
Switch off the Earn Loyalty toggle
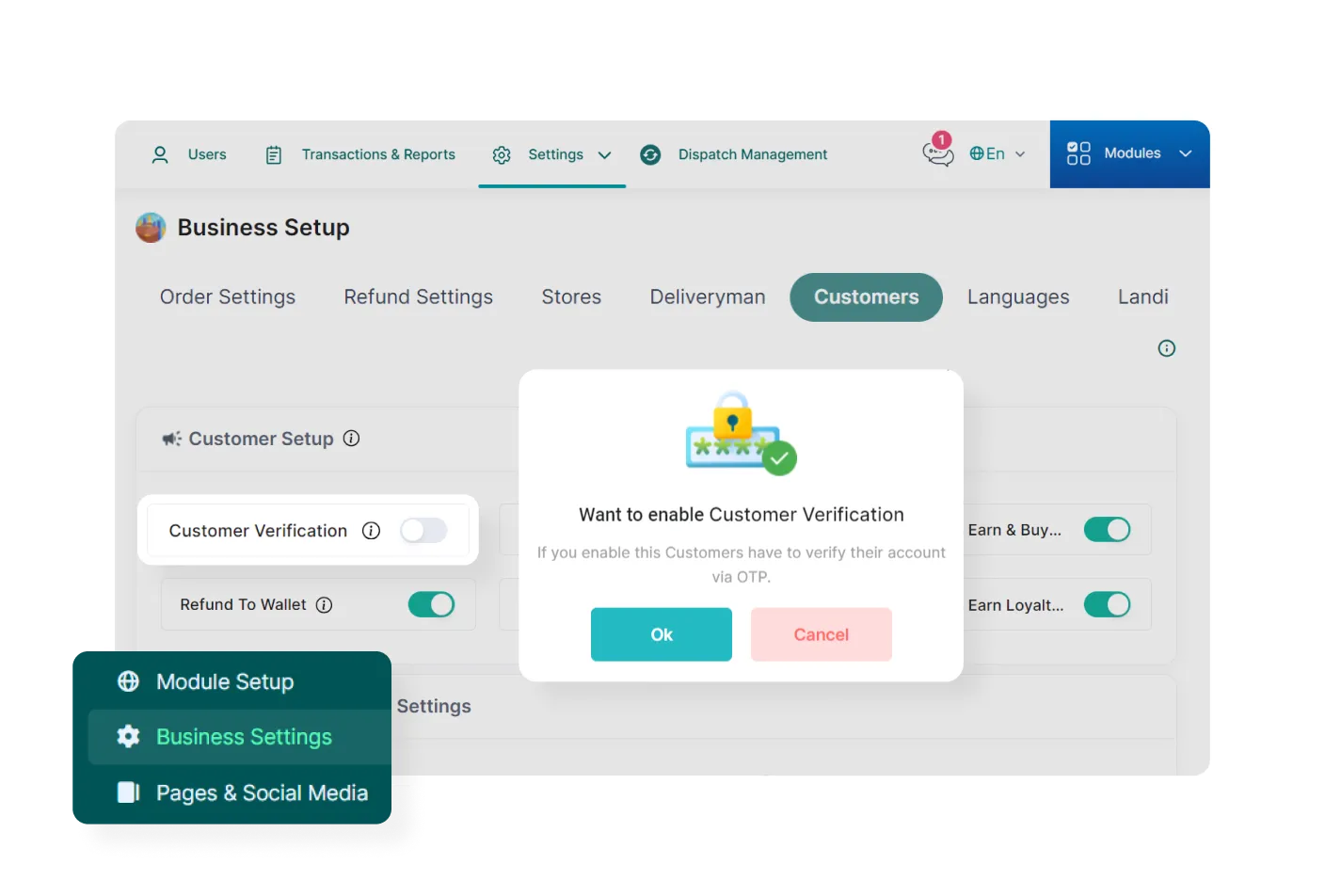pos(1107,604)
